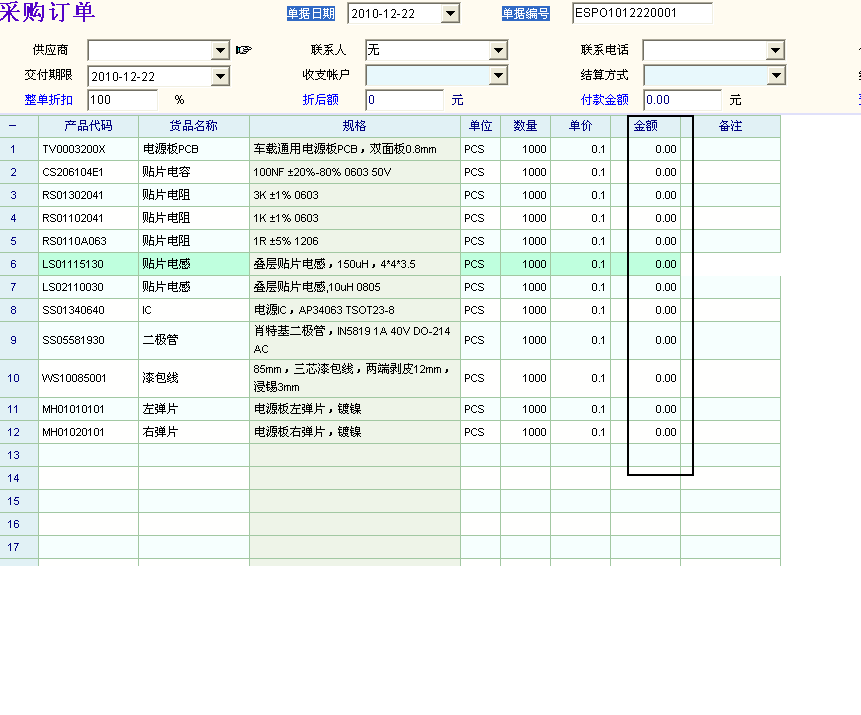Click the 整单折扣 link label

49,100
